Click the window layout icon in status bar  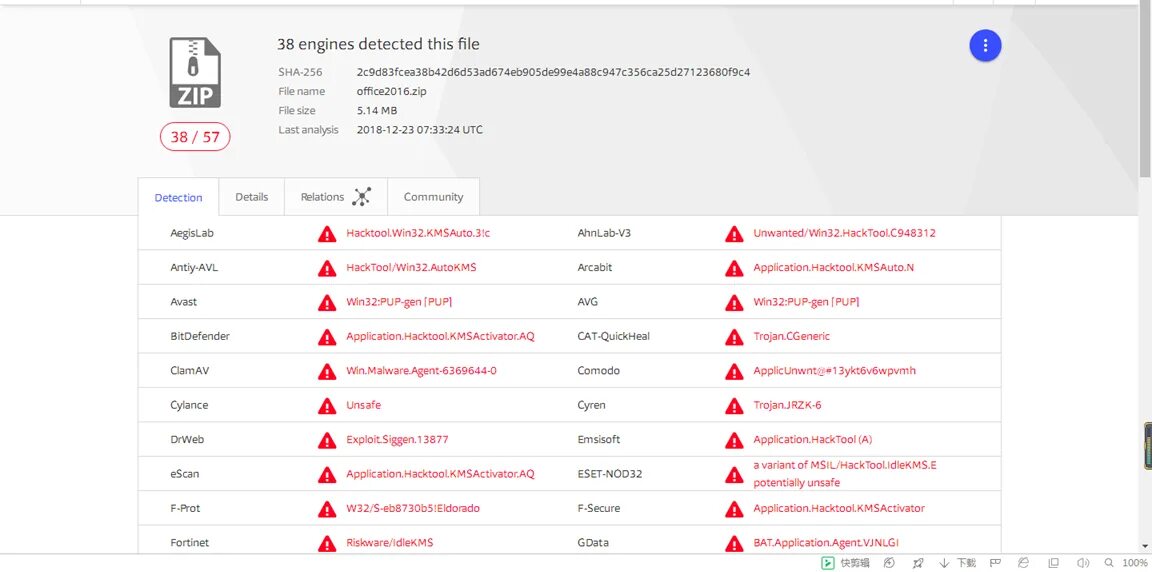[1053, 563]
